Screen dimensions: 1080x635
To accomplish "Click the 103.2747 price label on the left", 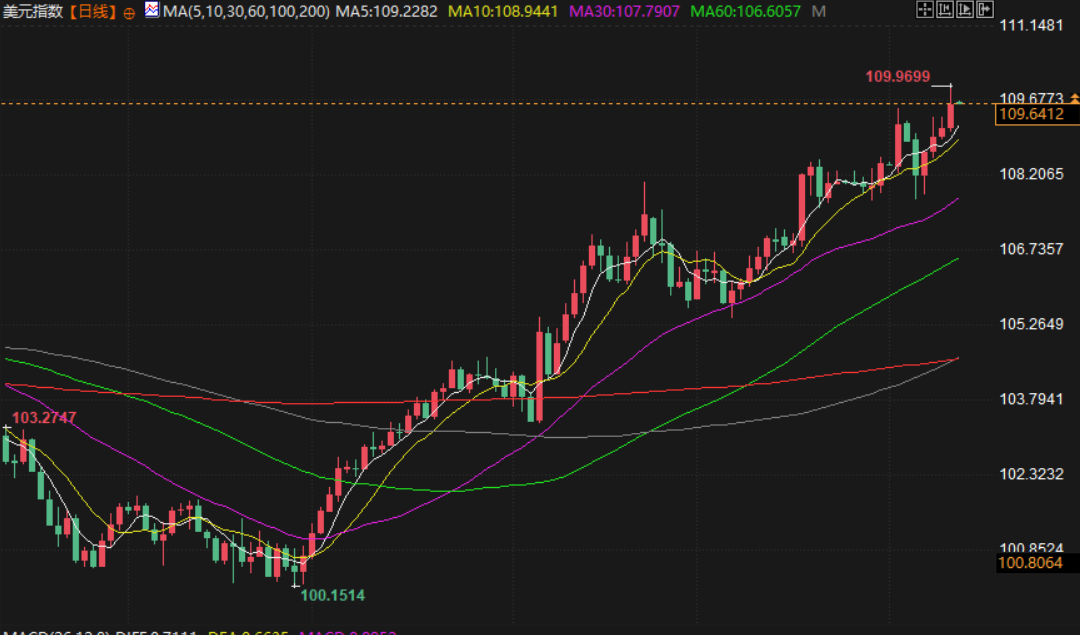I will pos(44,416).
